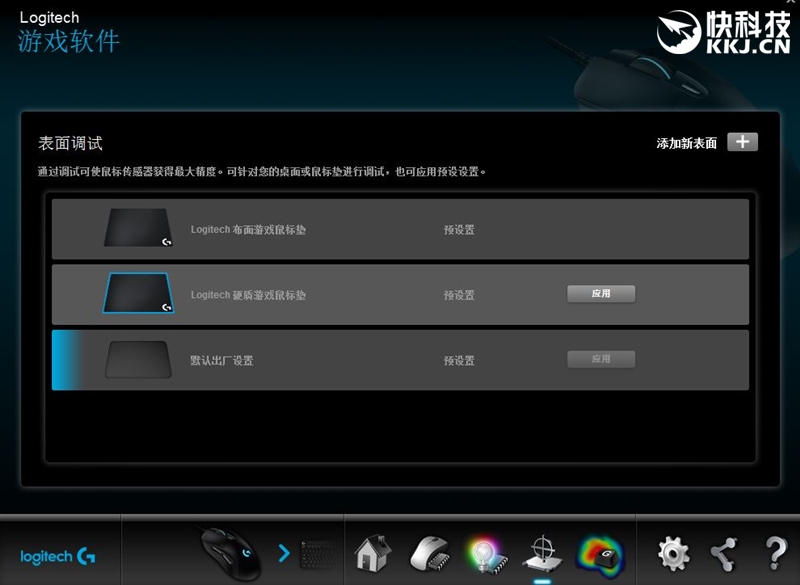Open the settings gear icon

[672, 552]
